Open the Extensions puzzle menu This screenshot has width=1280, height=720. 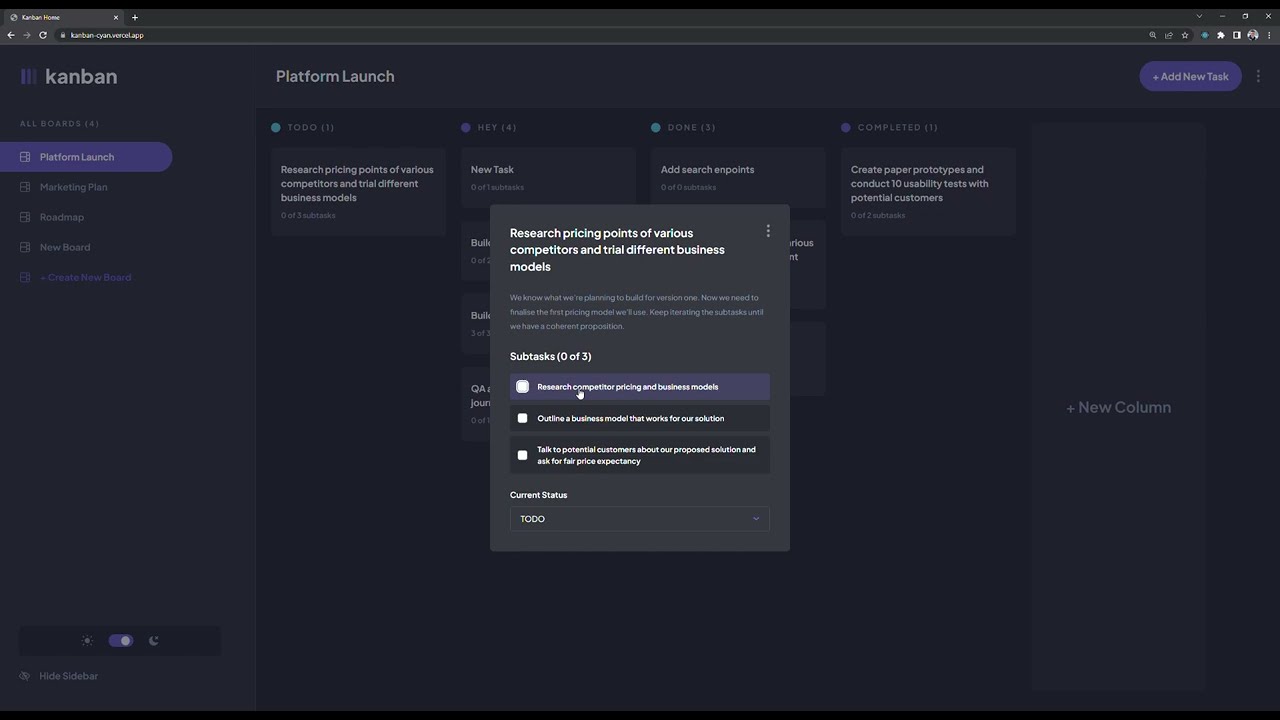pos(1221,35)
